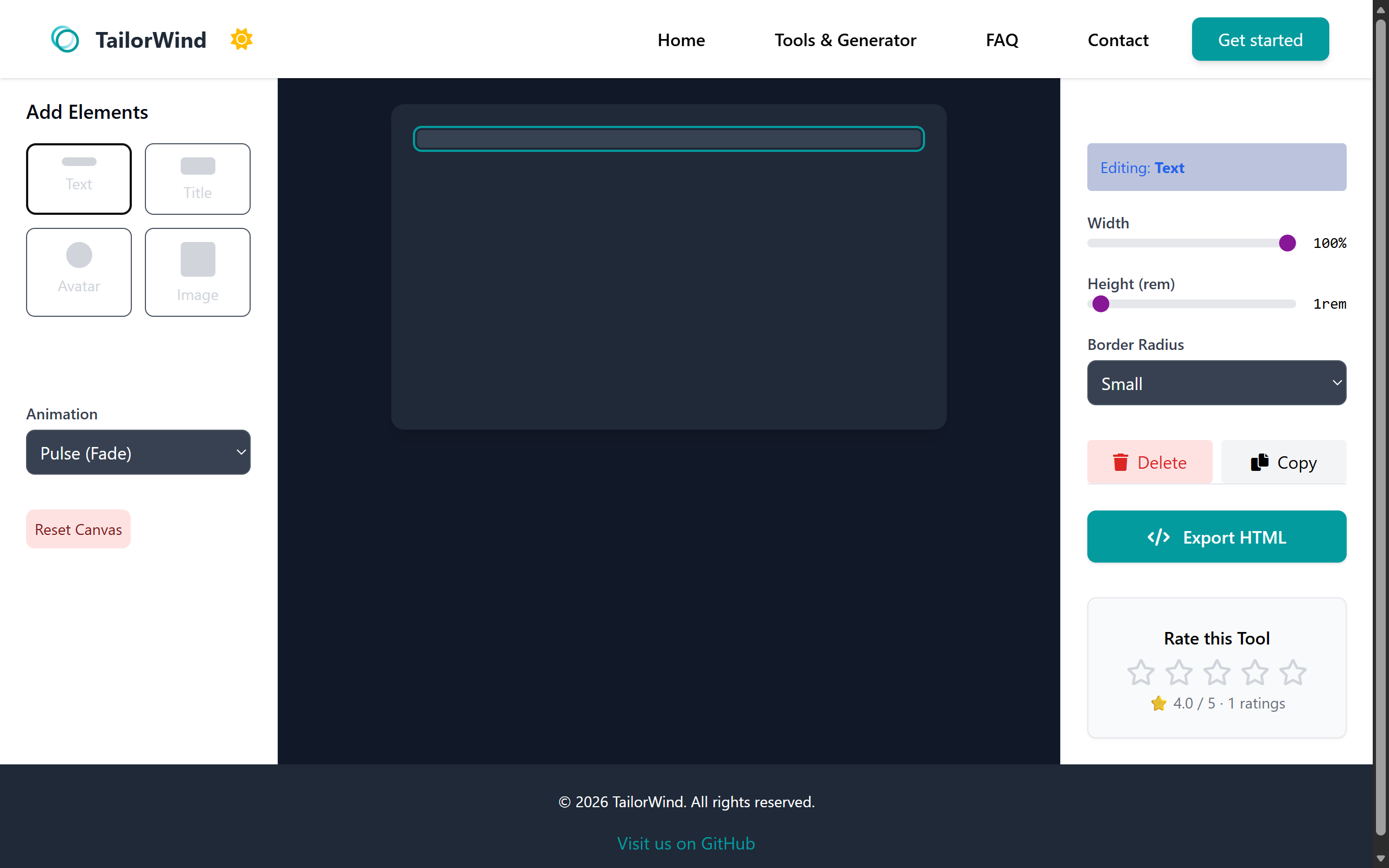Screen dimensions: 1389x868
Task: Expand the Border Radius dropdown
Action: 1216,383
